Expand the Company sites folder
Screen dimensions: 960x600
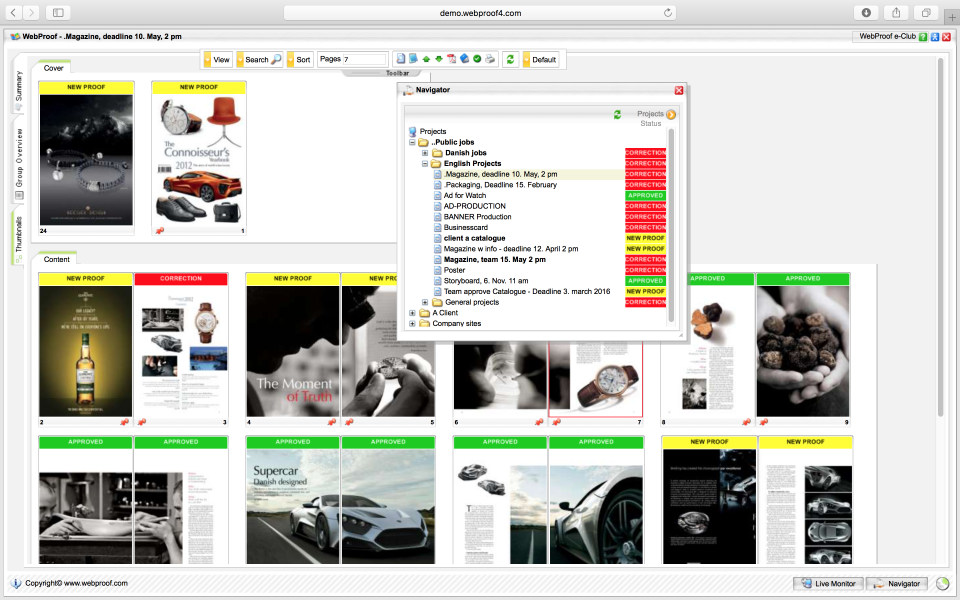pyautogui.click(x=413, y=323)
